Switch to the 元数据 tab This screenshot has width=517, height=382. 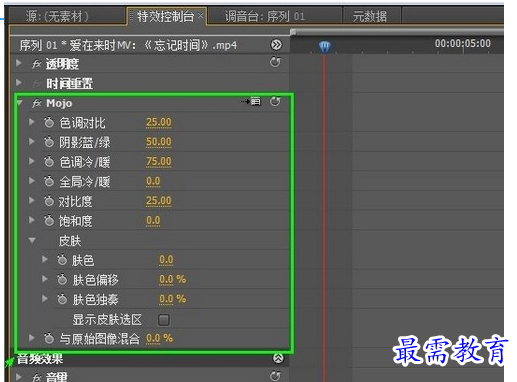tap(371, 16)
